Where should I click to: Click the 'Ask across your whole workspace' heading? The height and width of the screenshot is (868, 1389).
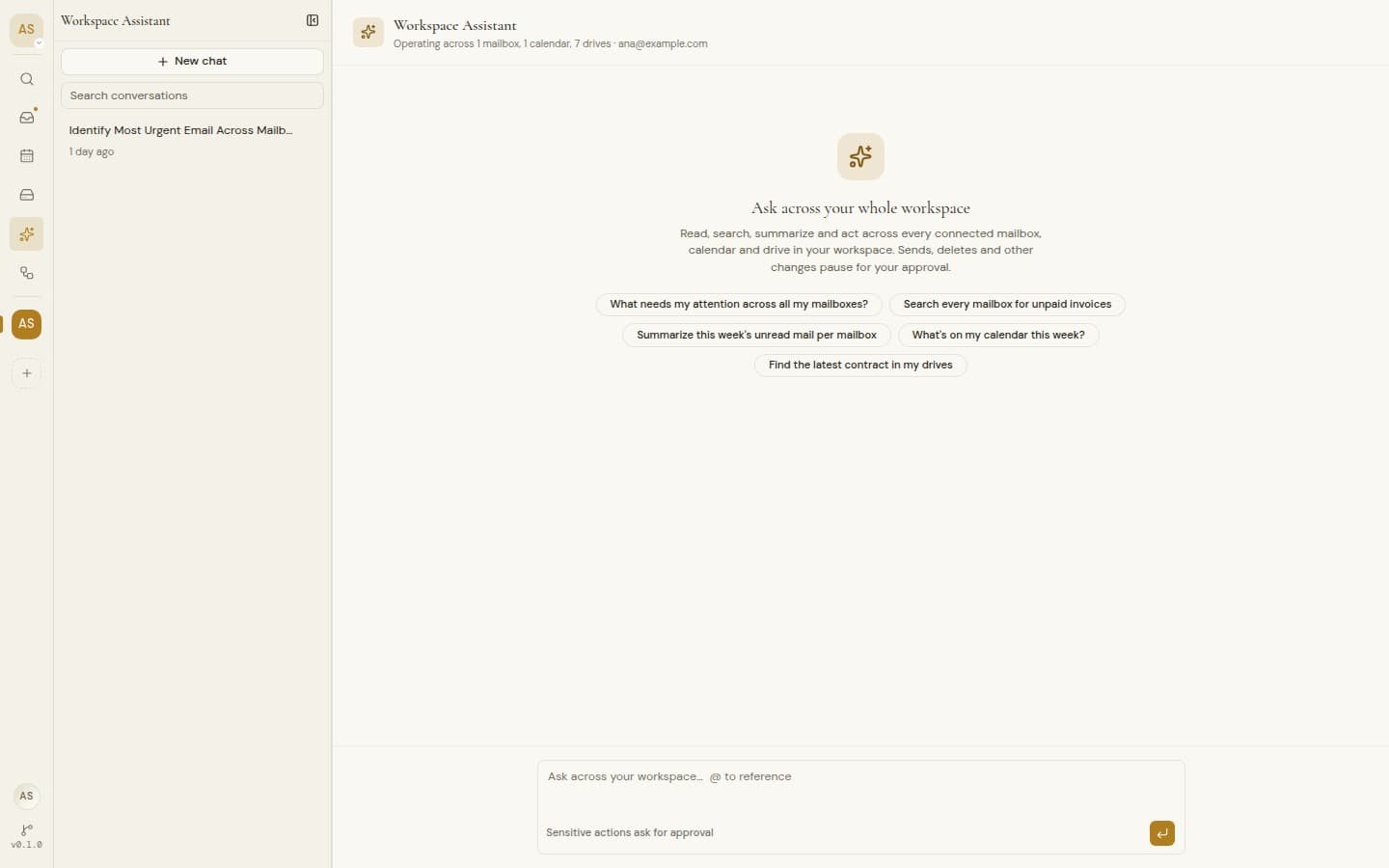click(x=860, y=208)
